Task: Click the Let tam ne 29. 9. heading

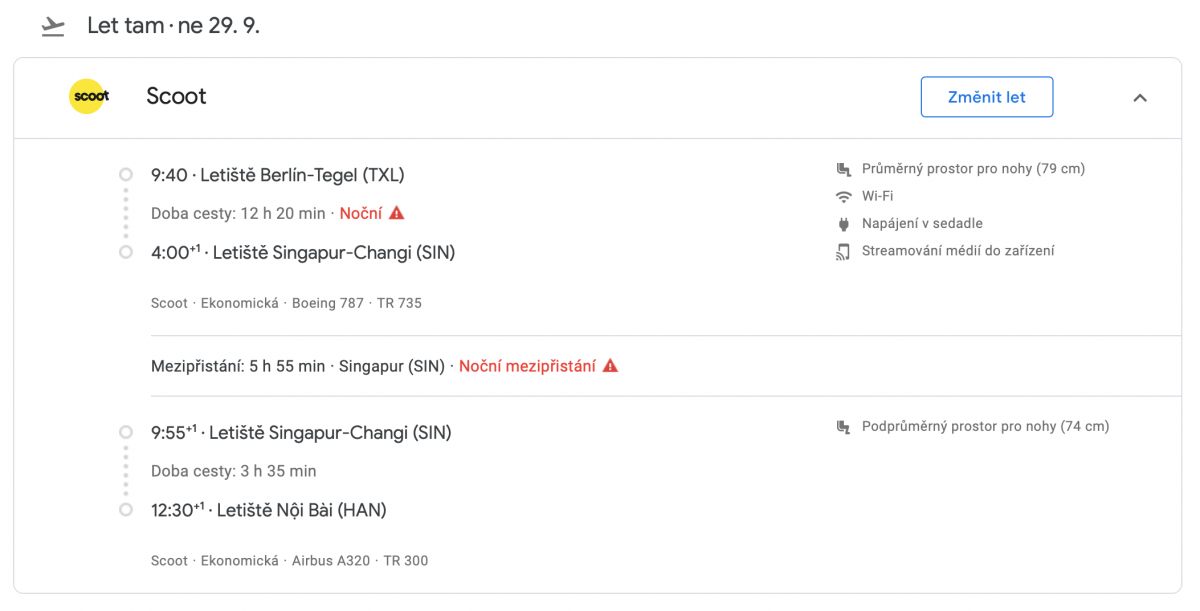Action: pos(173,26)
